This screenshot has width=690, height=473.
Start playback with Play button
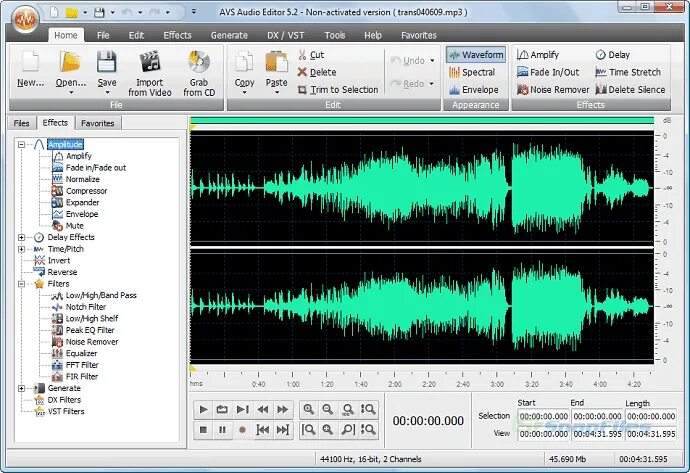click(203, 410)
